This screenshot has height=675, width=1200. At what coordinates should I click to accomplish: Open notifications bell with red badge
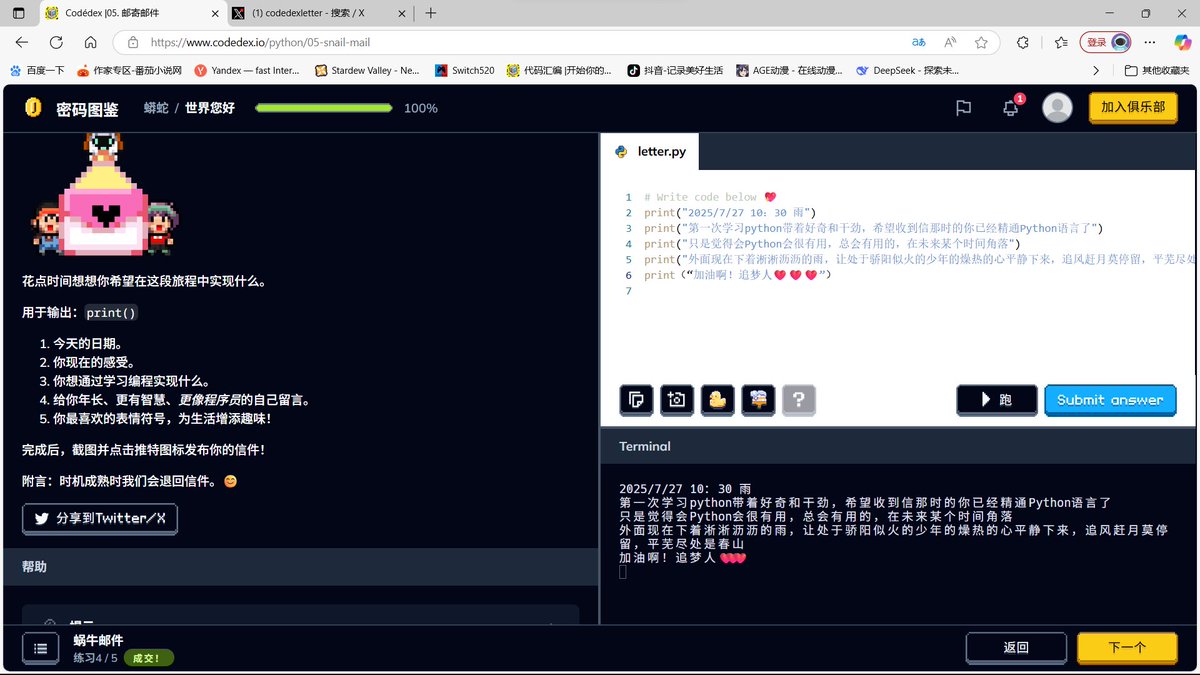[x=1010, y=108]
